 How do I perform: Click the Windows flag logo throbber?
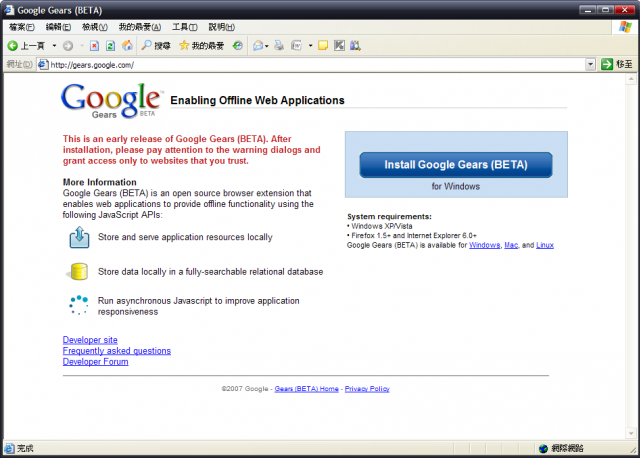pyautogui.click(x=624, y=27)
